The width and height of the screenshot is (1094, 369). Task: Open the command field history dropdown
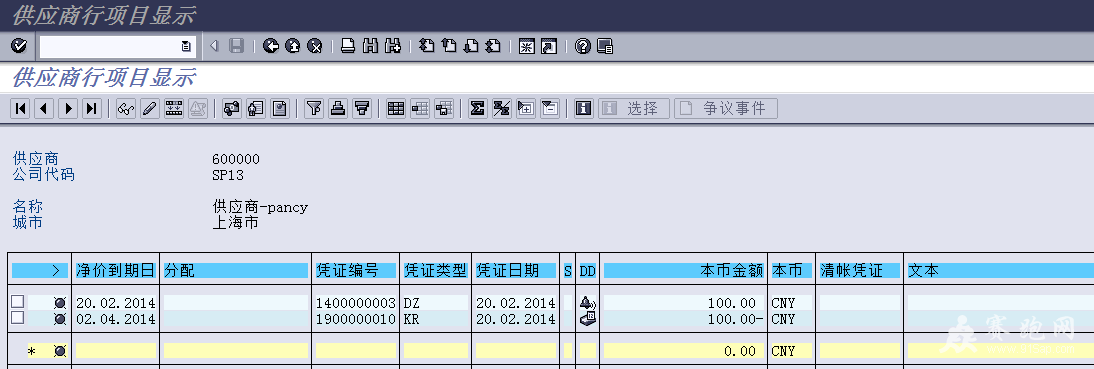186,46
